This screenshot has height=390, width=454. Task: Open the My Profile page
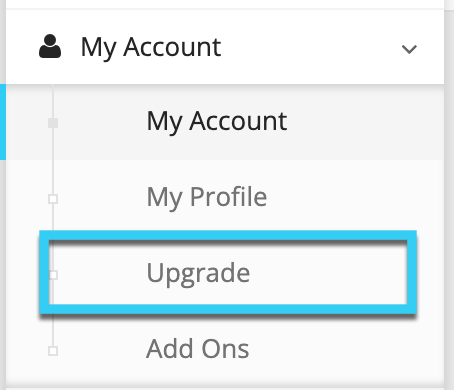pyautogui.click(x=207, y=198)
